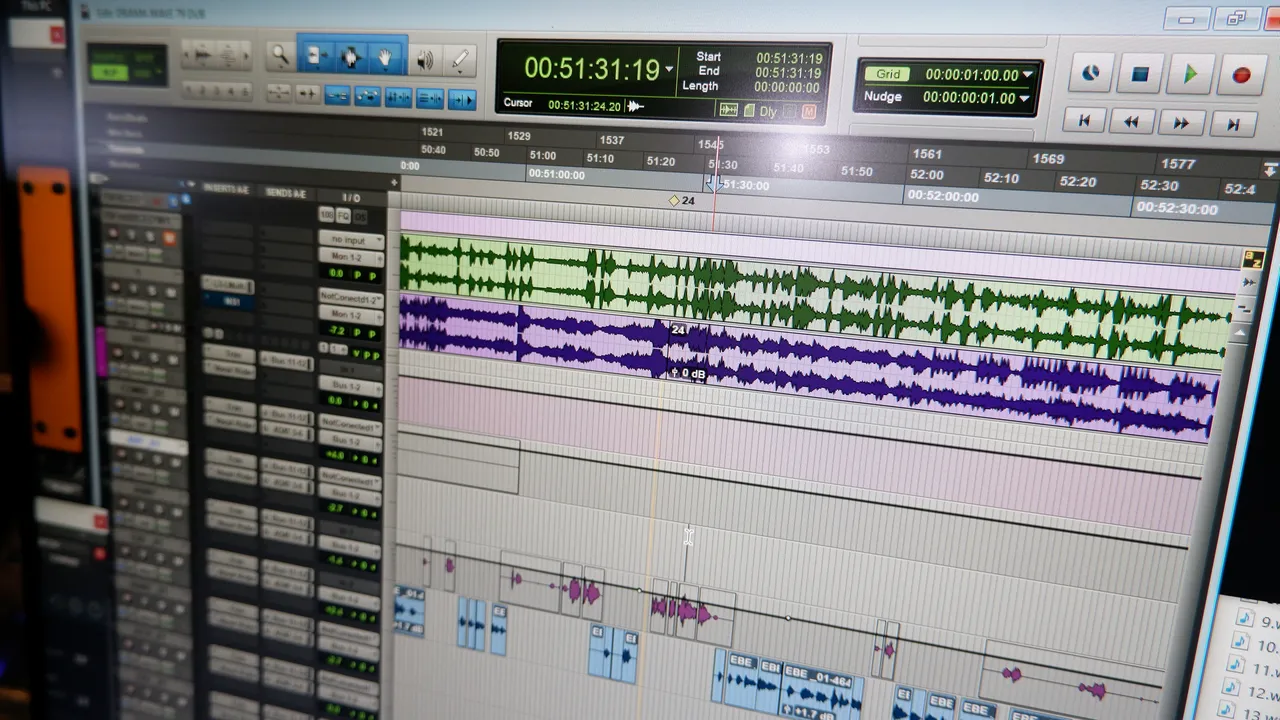Viewport: 1280px width, 720px height.
Task: Toggle the Grid mode indicator
Action: click(x=887, y=74)
